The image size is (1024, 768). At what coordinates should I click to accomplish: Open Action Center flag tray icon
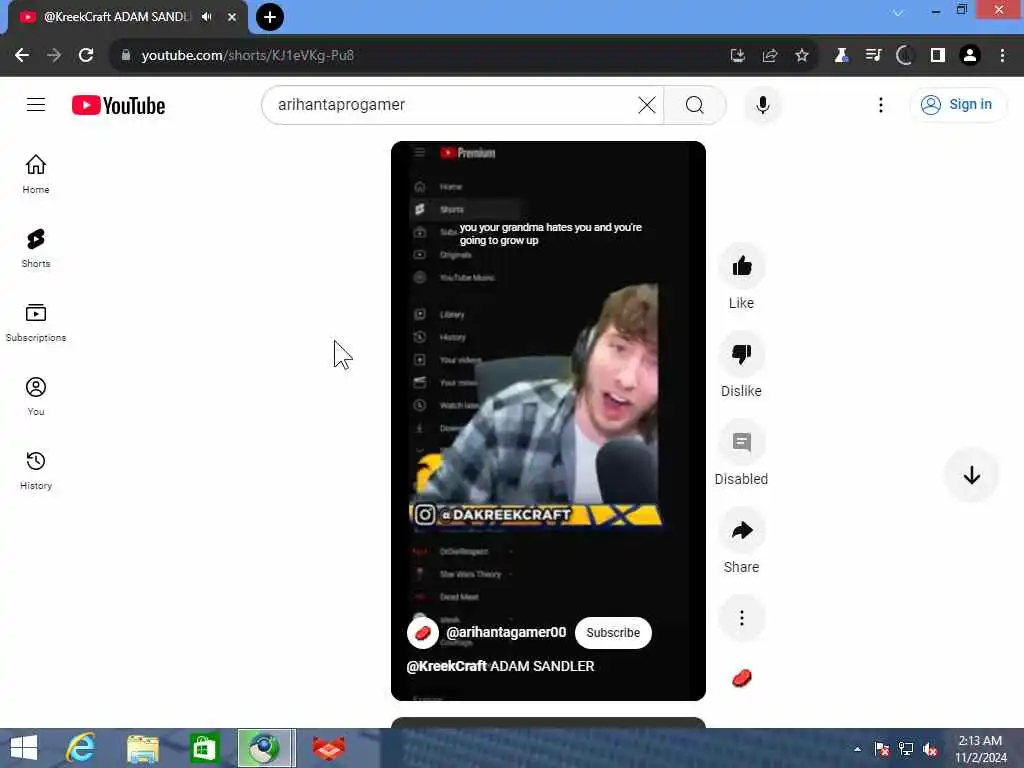coord(882,749)
